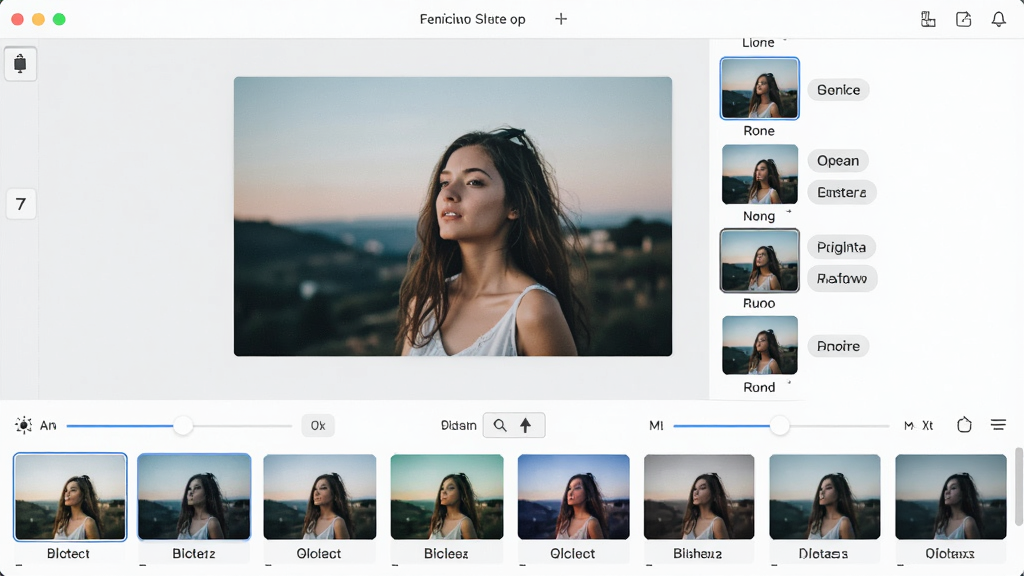Screen dimensions: 1024x576
Task: Click the Opean button
Action: click(x=838, y=161)
